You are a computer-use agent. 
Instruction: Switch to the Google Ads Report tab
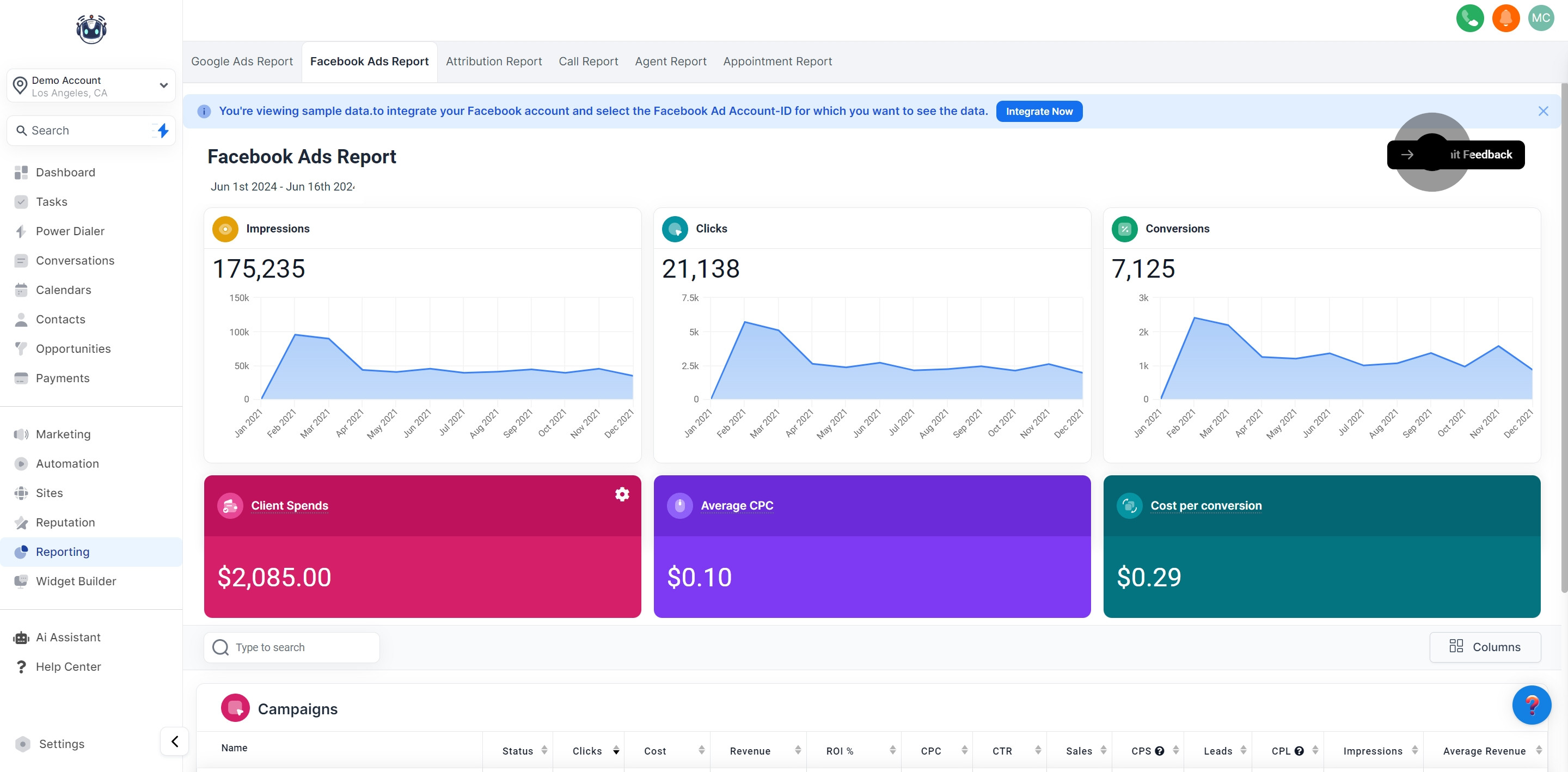coord(242,62)
